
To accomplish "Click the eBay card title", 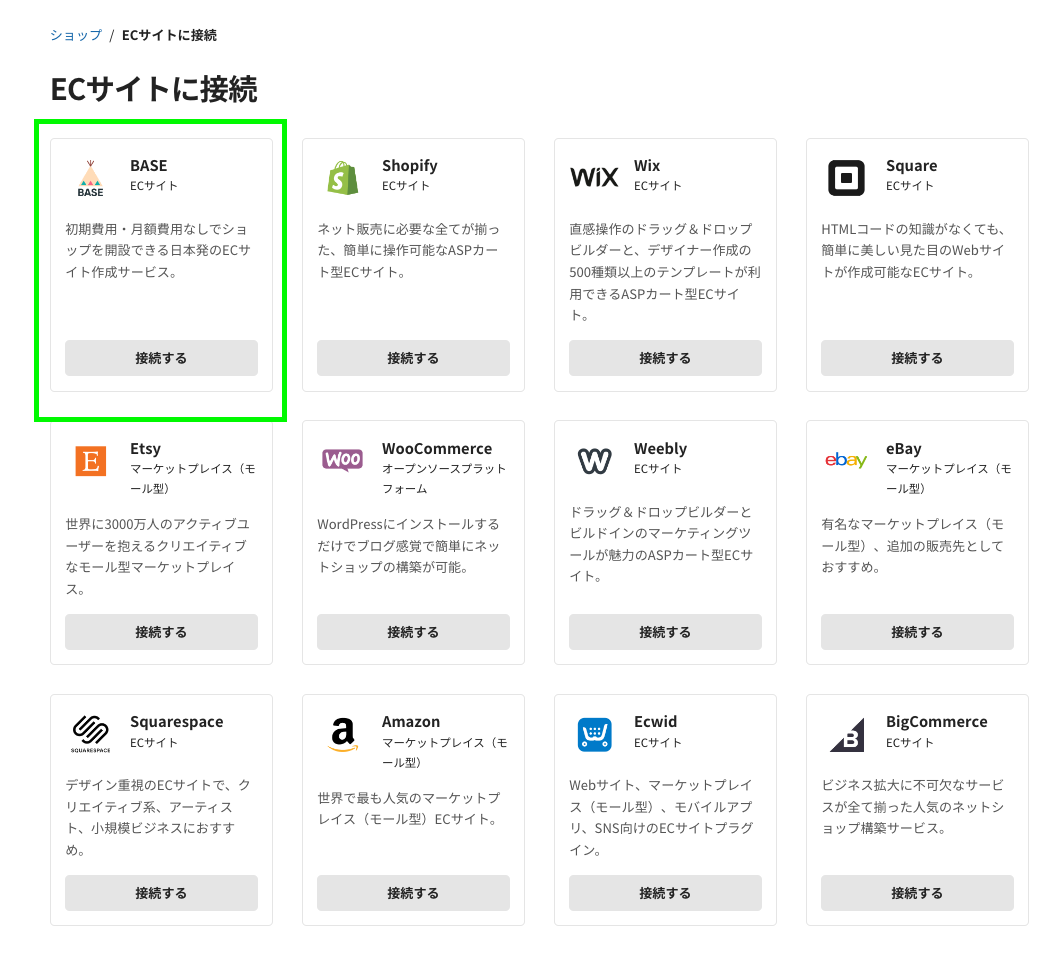I will click(904, 448).
